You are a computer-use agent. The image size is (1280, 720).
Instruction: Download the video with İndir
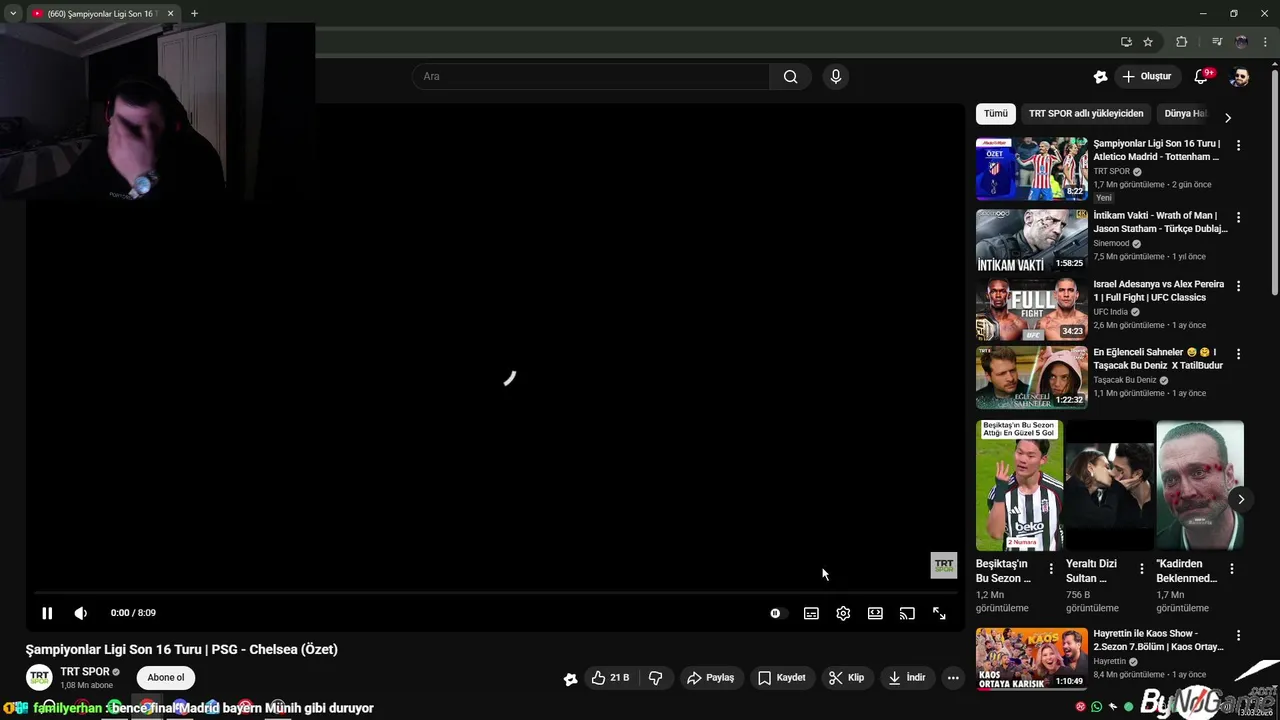coord(907,678)
